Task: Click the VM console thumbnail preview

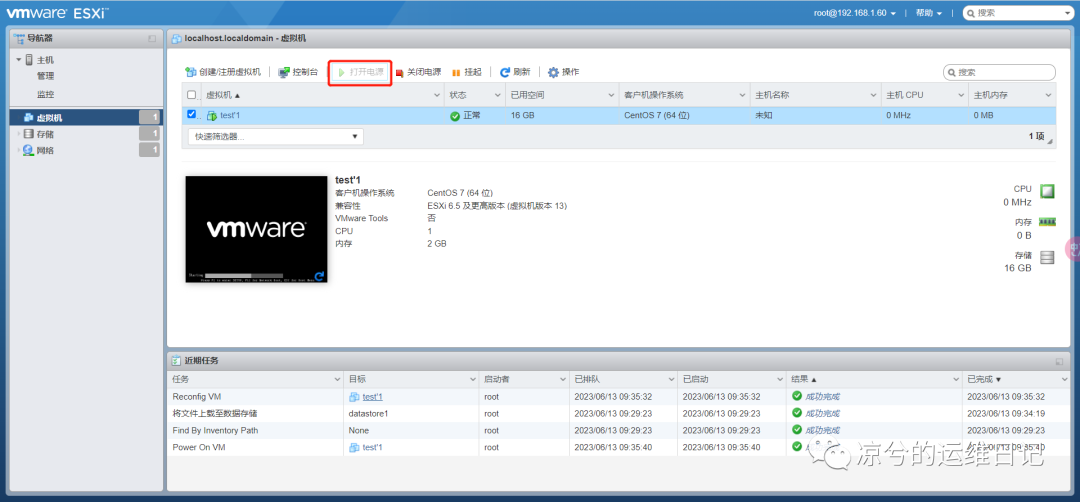Action: point(256,229)
